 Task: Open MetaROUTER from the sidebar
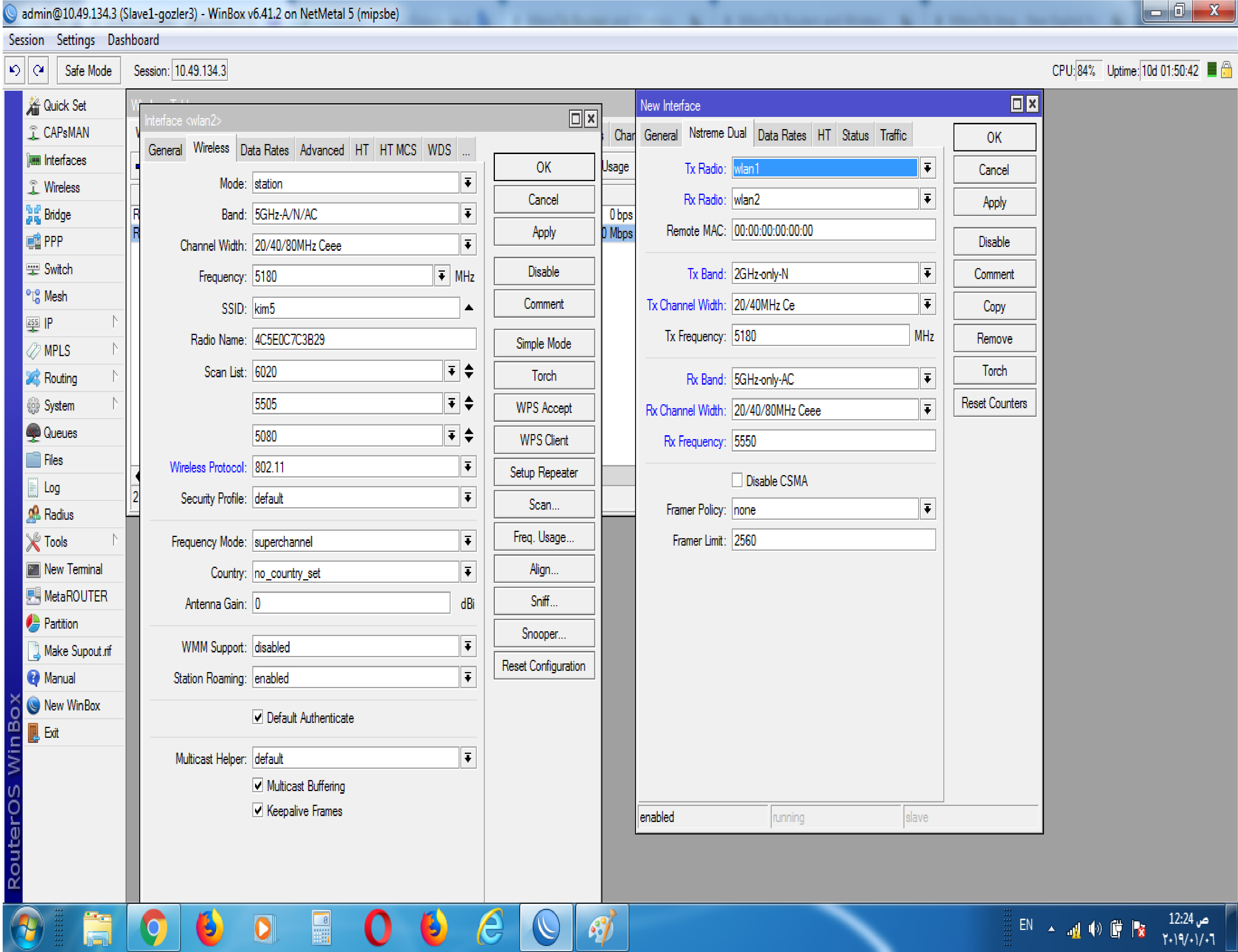click(75, 596)
